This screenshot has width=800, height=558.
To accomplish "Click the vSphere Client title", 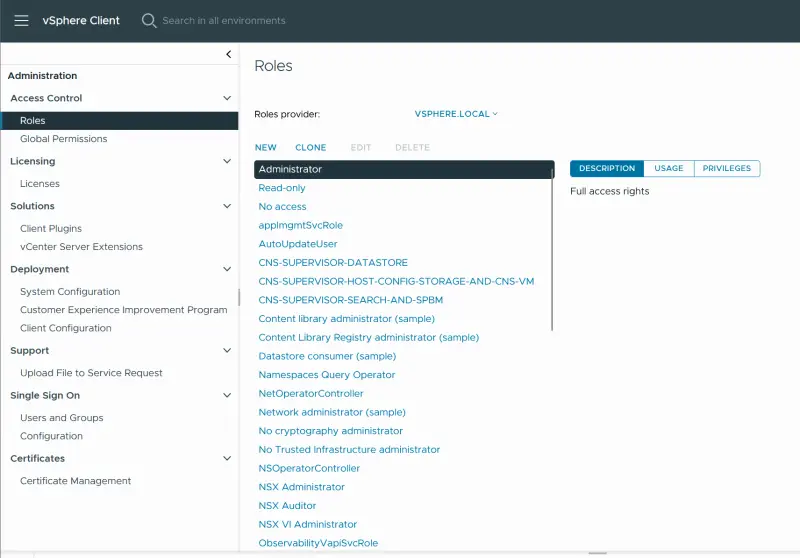I will pos(81,20).
